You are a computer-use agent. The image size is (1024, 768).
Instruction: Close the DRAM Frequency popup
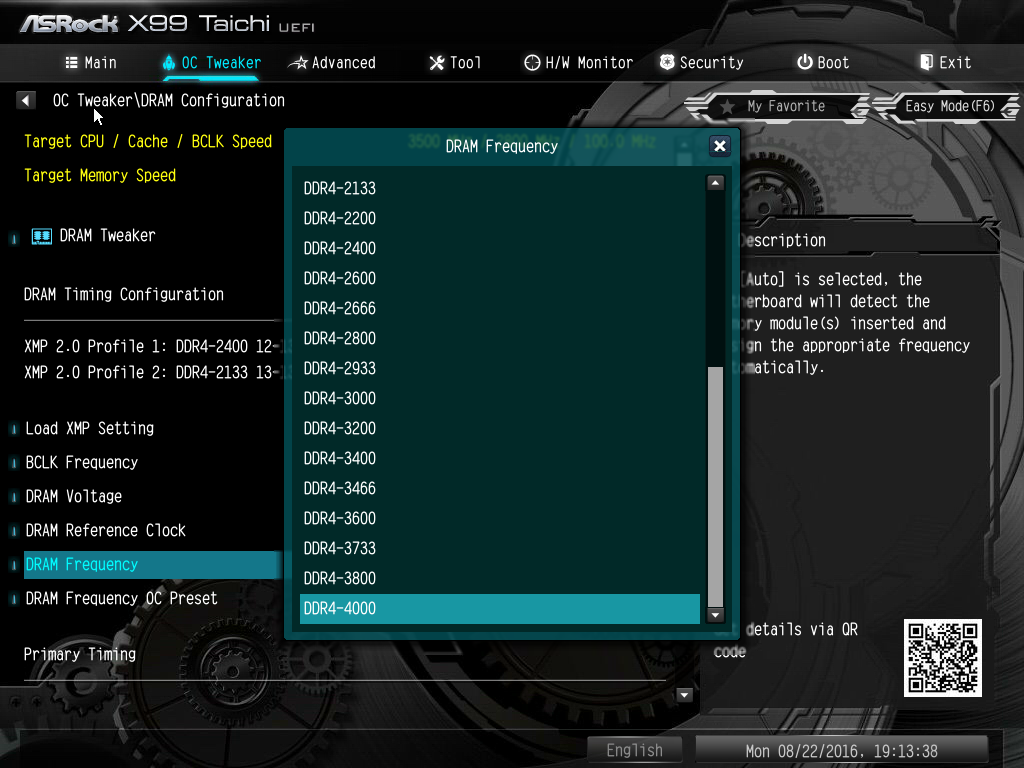tap(720, 146)
